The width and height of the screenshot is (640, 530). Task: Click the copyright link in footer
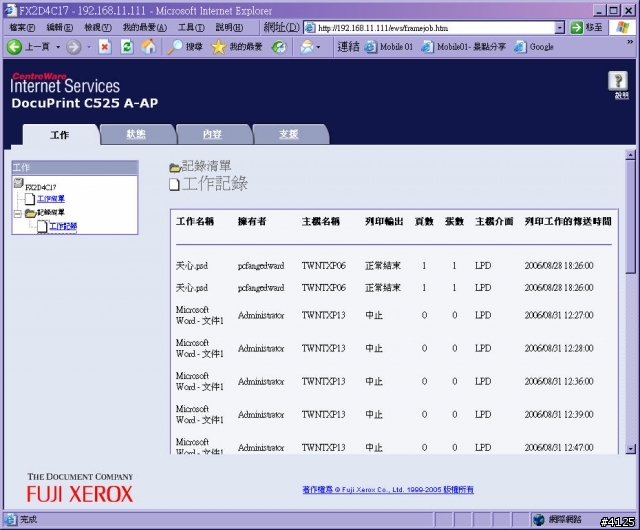pyautogui.click(x=388, y=490)
